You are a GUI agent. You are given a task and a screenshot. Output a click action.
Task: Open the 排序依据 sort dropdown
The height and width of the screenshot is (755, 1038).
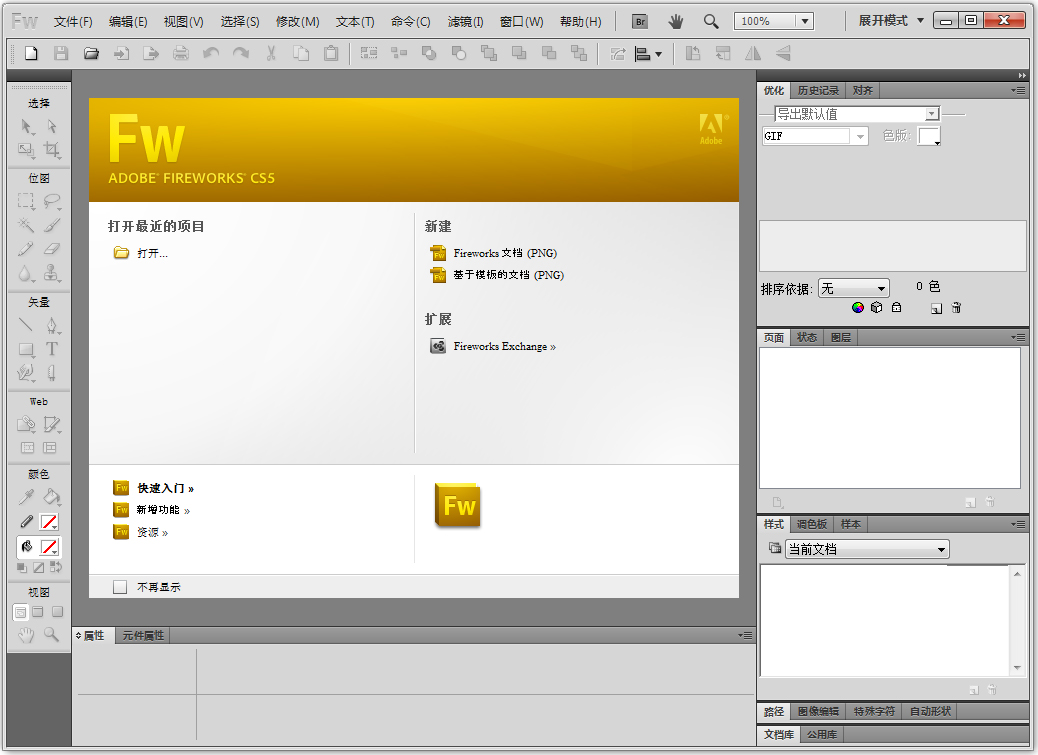point(853,288)
